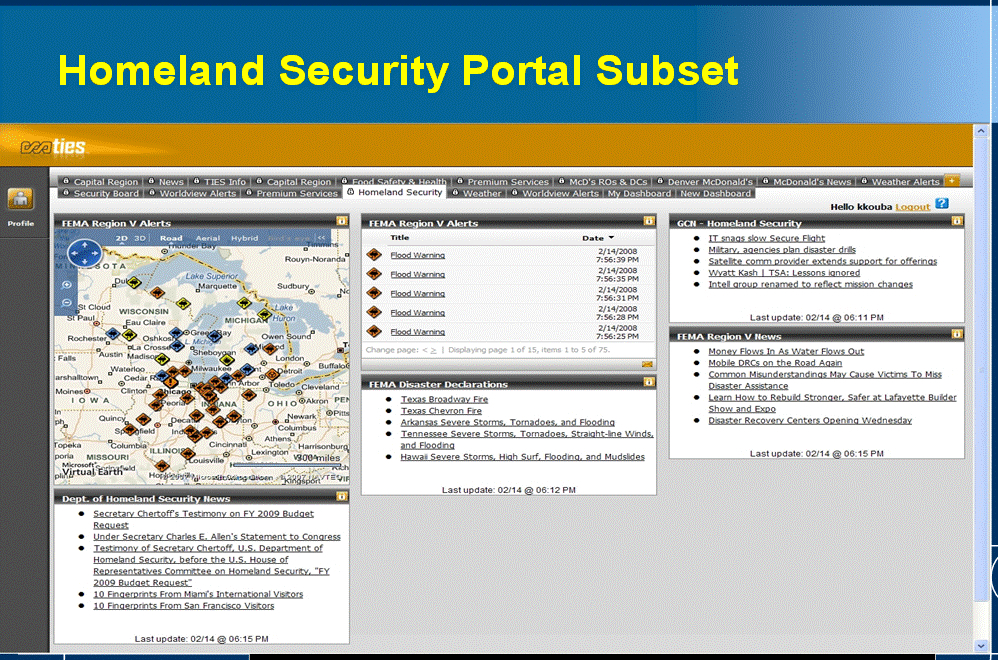Screen dimensions: 998x660
Task: Open the New Dashboard tab
Action: [x=715, y=193]
